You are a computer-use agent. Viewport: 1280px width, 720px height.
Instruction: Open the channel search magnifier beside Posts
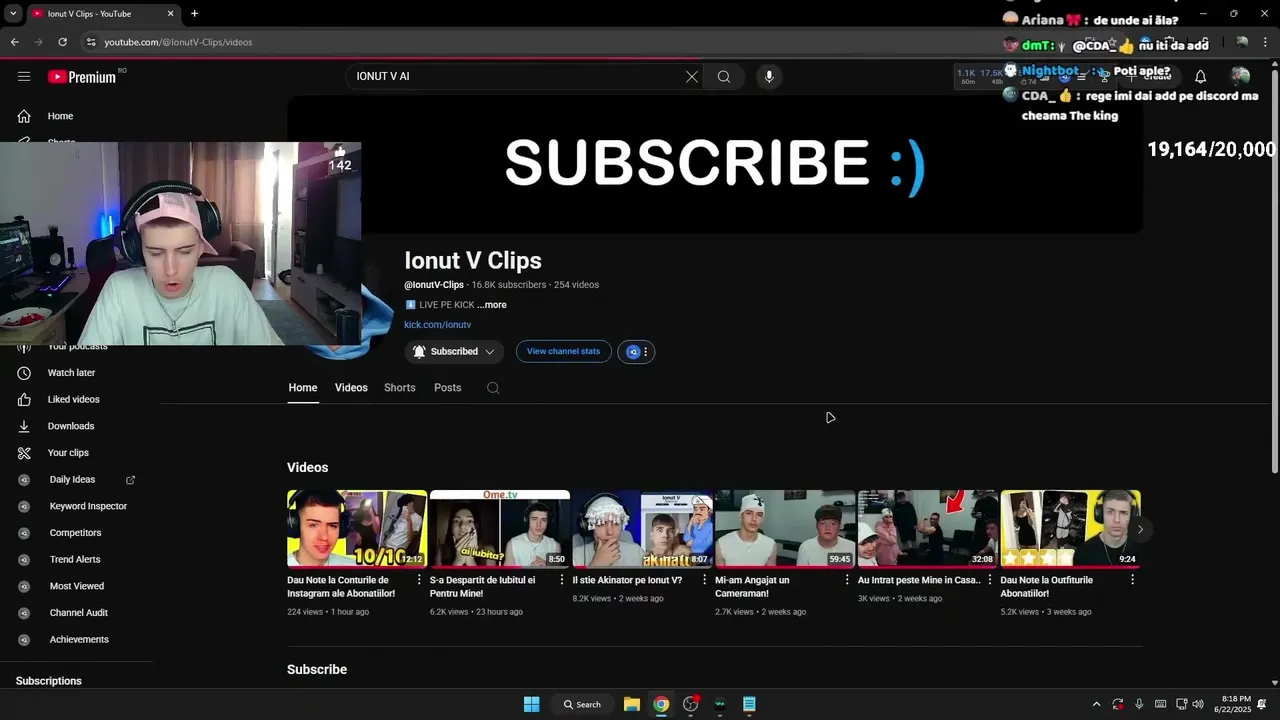coord(493,388)
